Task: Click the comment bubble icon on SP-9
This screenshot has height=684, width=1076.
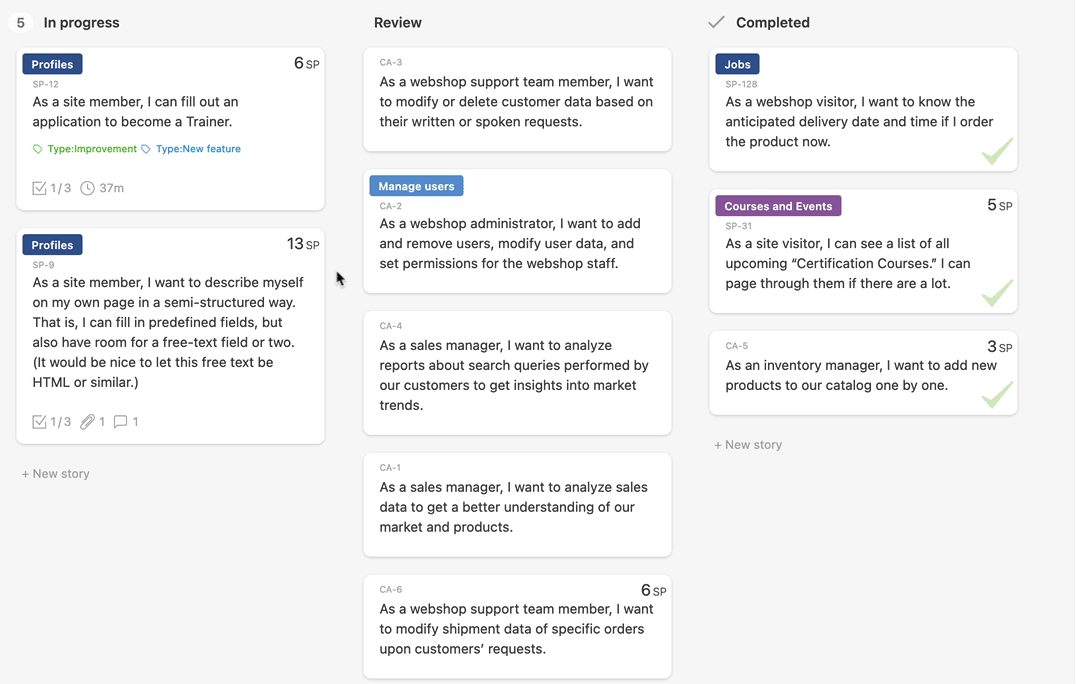Action: pyautogui.click(x=120, y=422)
